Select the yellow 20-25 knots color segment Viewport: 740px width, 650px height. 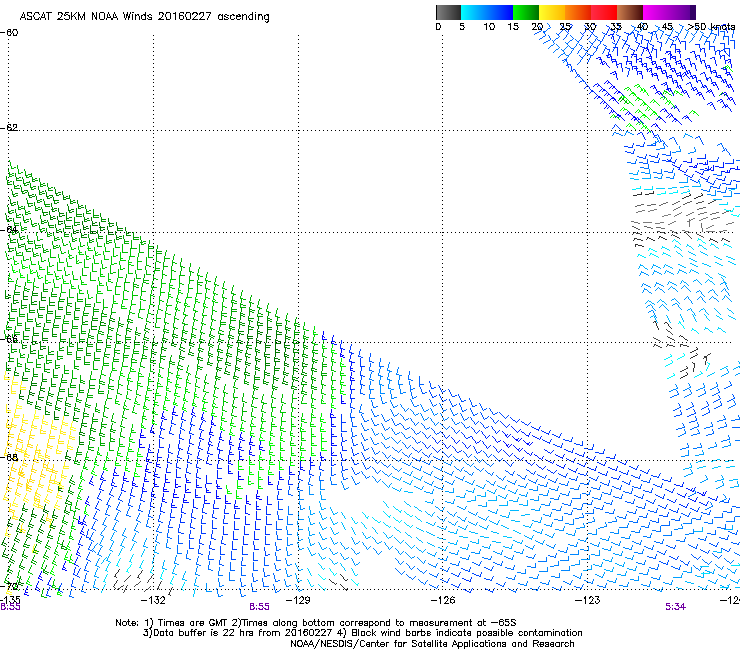tap(552, 12)
